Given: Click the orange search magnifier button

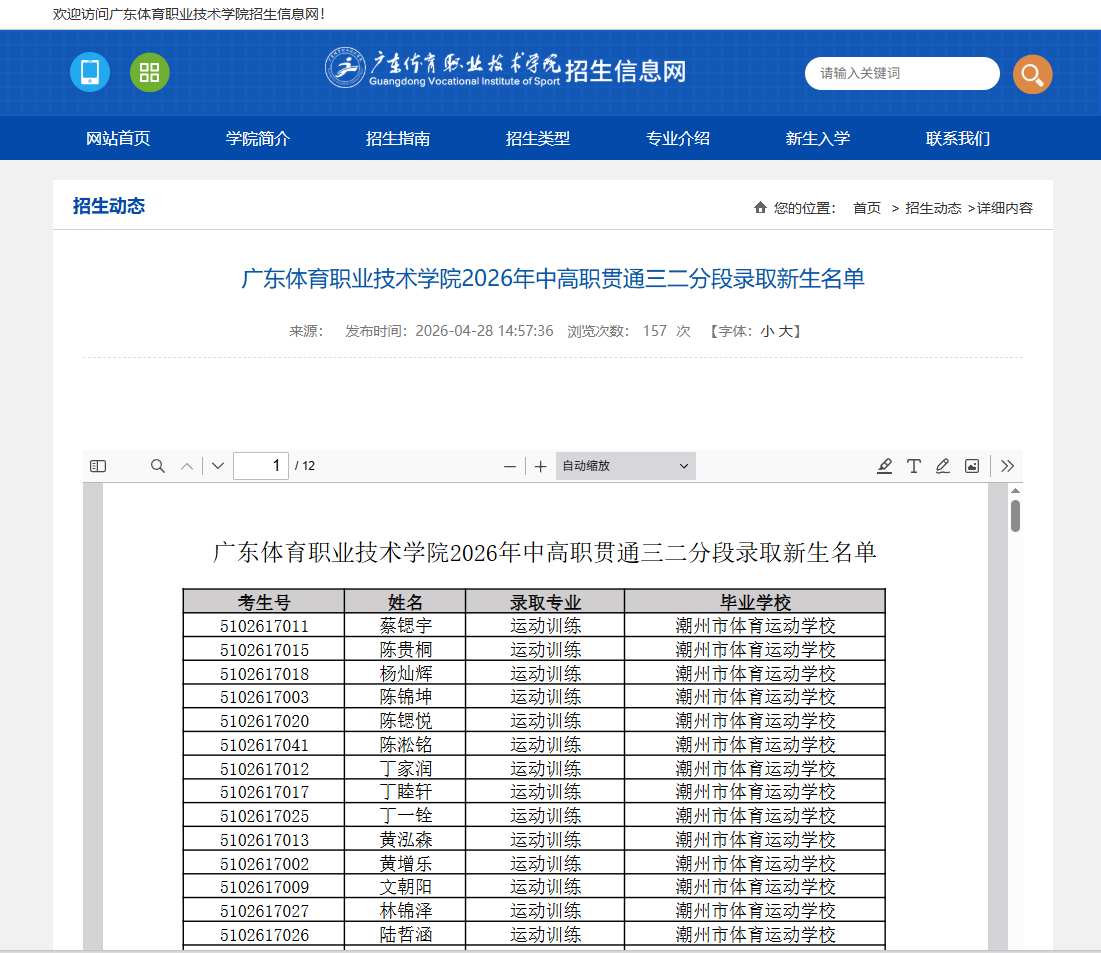Looking at the screenshot, I should (x=1032, y=74).
